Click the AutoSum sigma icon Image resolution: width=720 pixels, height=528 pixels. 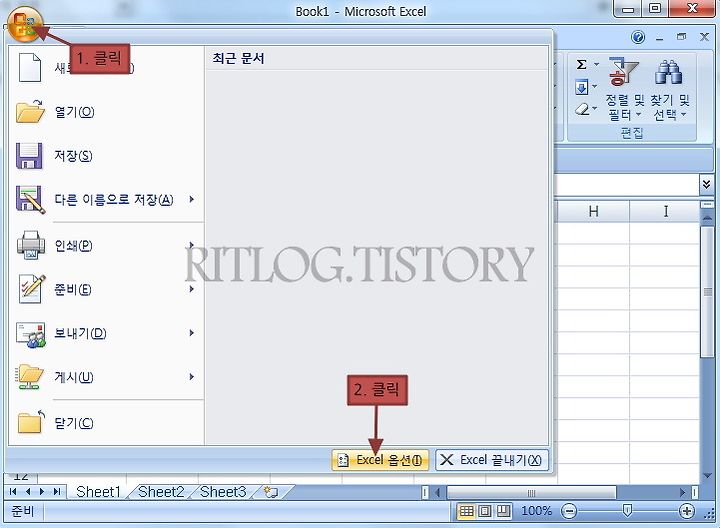[x=581, y=64]
